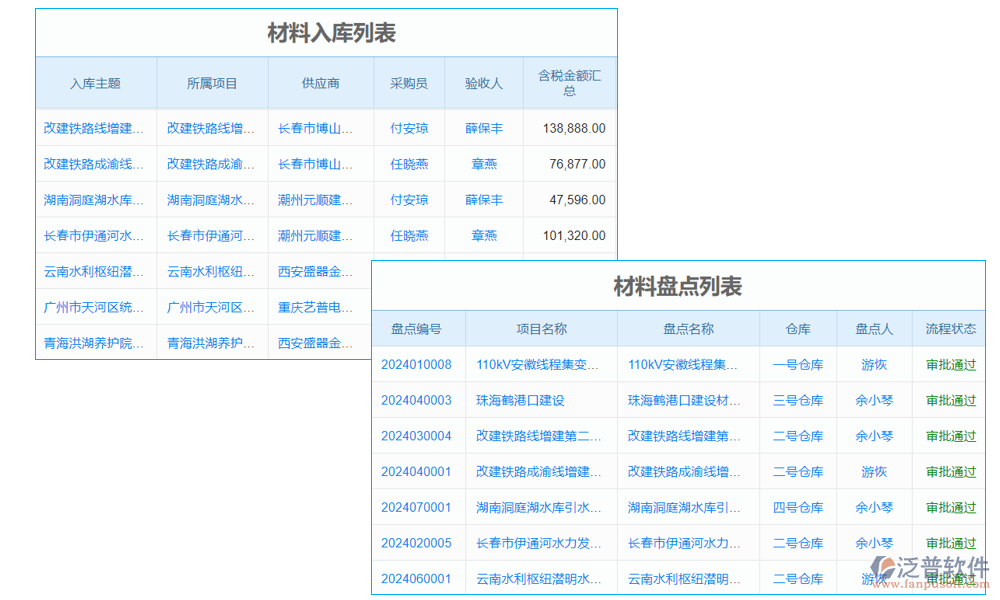Open the 材料入库列表 table header
This screenshot has height=600, width=1000.
325,31
